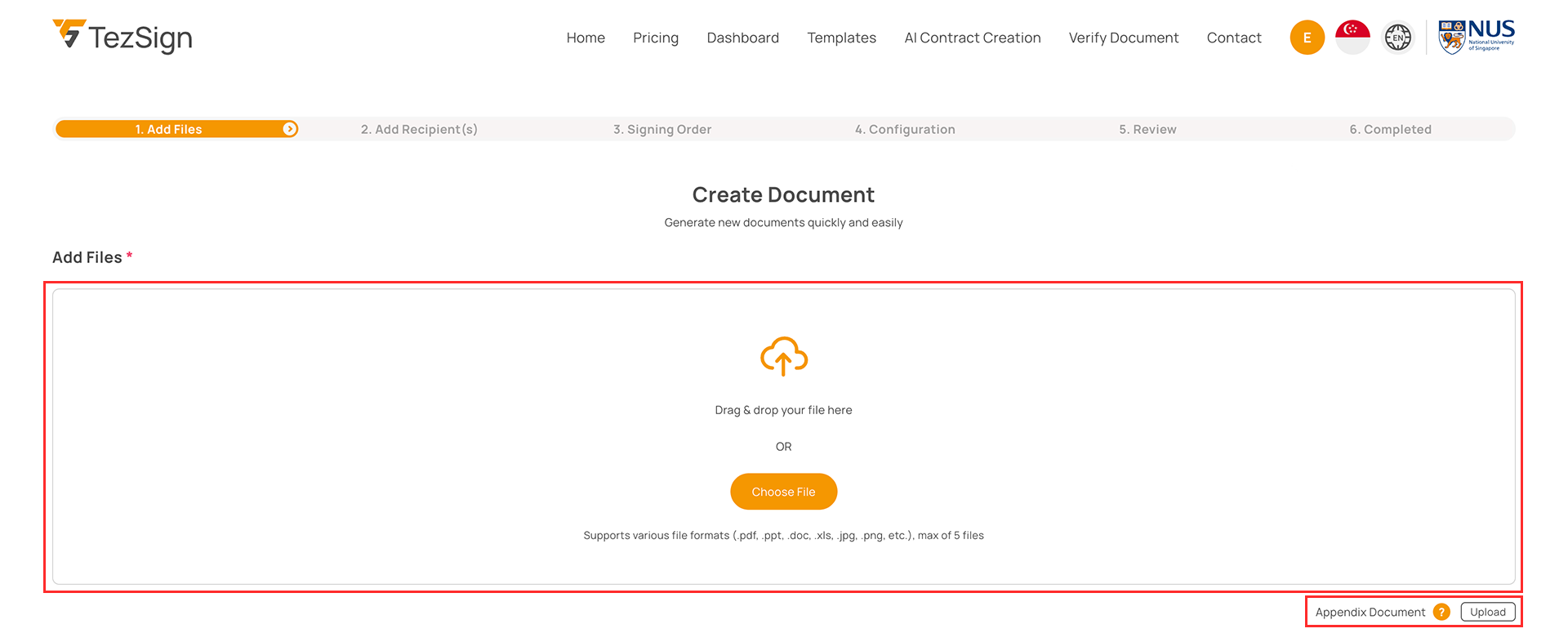The height and width of the screenshot is (642, 1568).
Task: Select Verify Document in navigation
Action: pyautogui.click(x=1123, y=38)
